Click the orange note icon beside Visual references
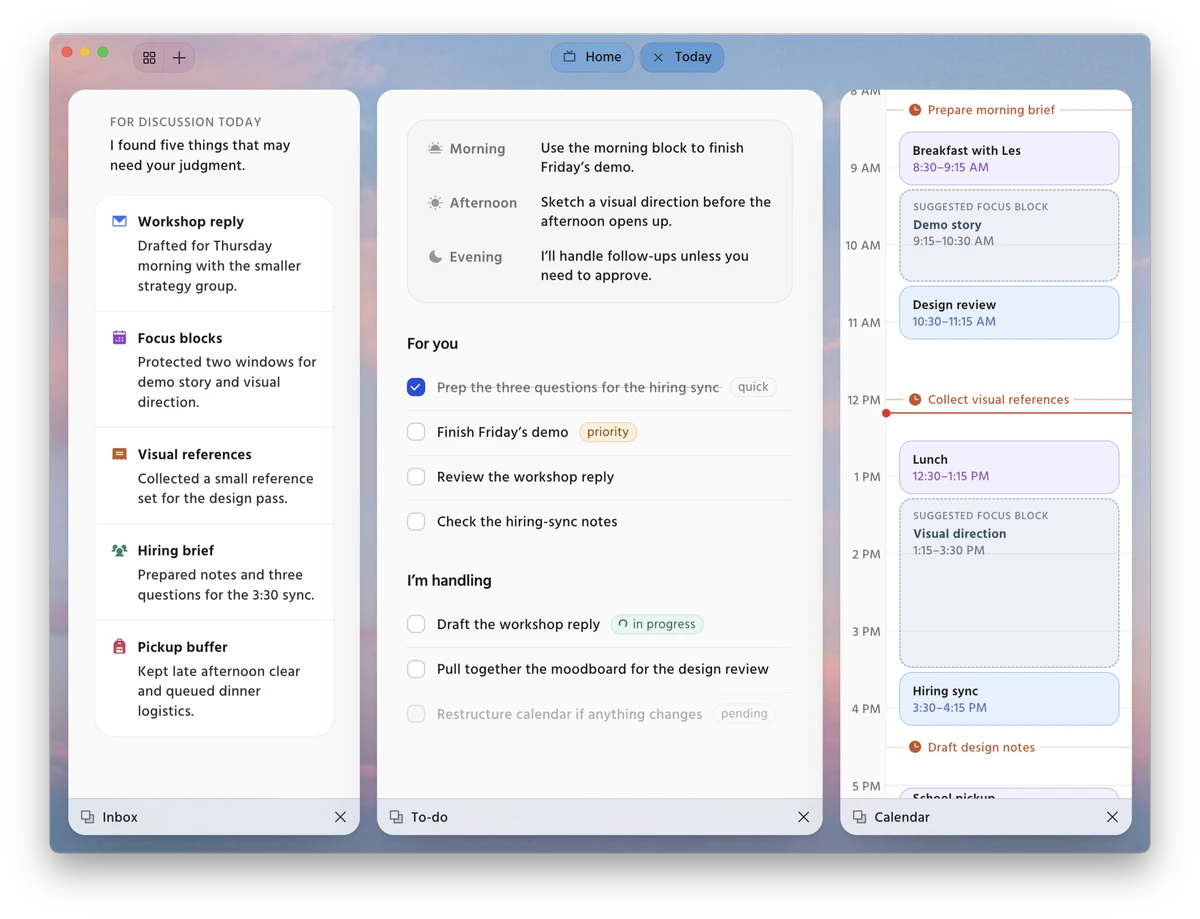Viewport: 1200px width, 919px height. coord(119,454)
